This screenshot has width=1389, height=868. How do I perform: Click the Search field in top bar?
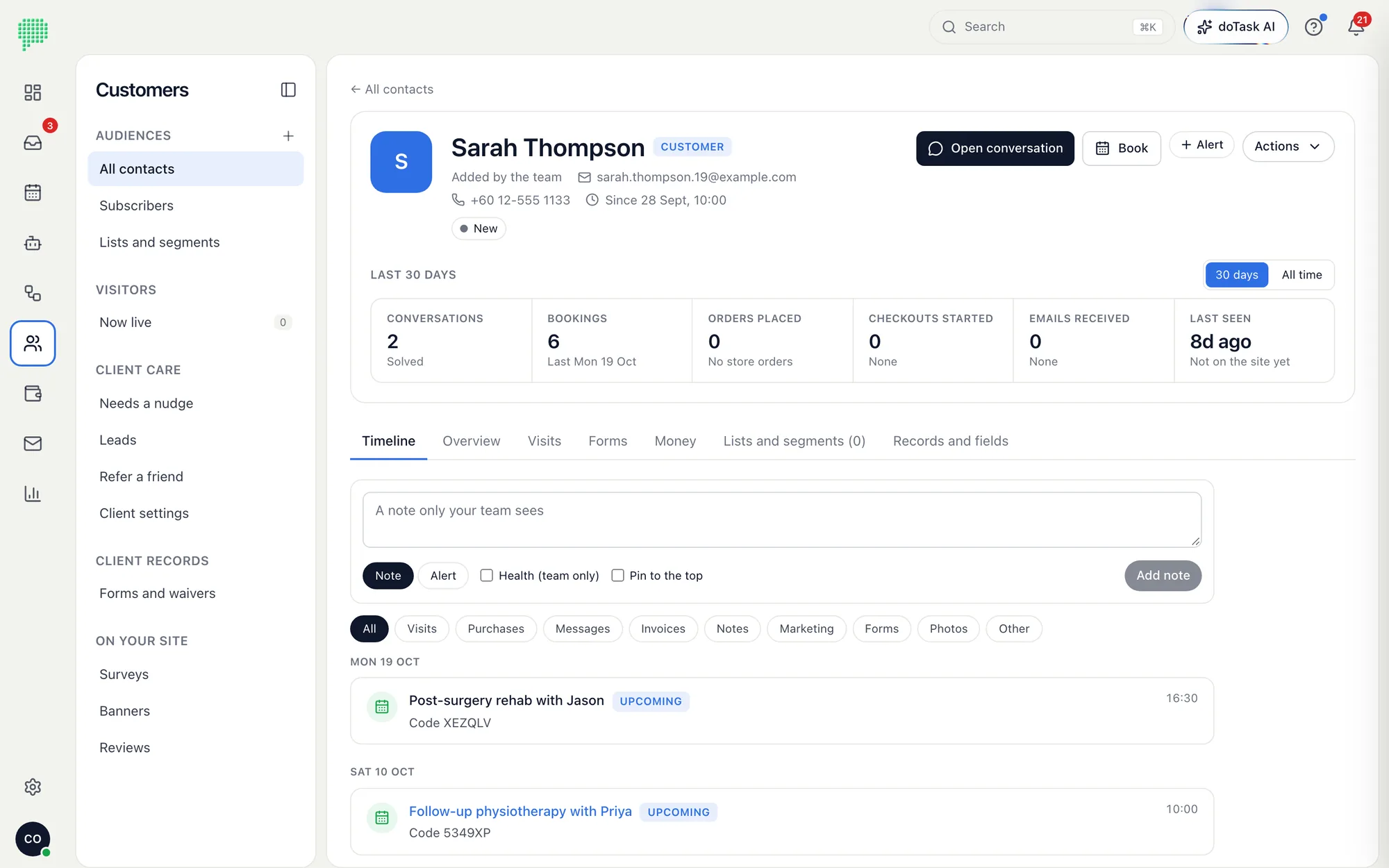pyautogui.click(x=1051, y=27)
